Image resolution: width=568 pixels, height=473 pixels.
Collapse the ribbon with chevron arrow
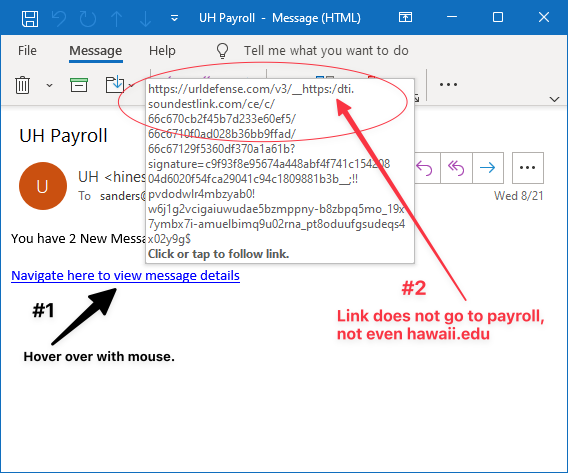pyautogui.click(x=554, y=99)
